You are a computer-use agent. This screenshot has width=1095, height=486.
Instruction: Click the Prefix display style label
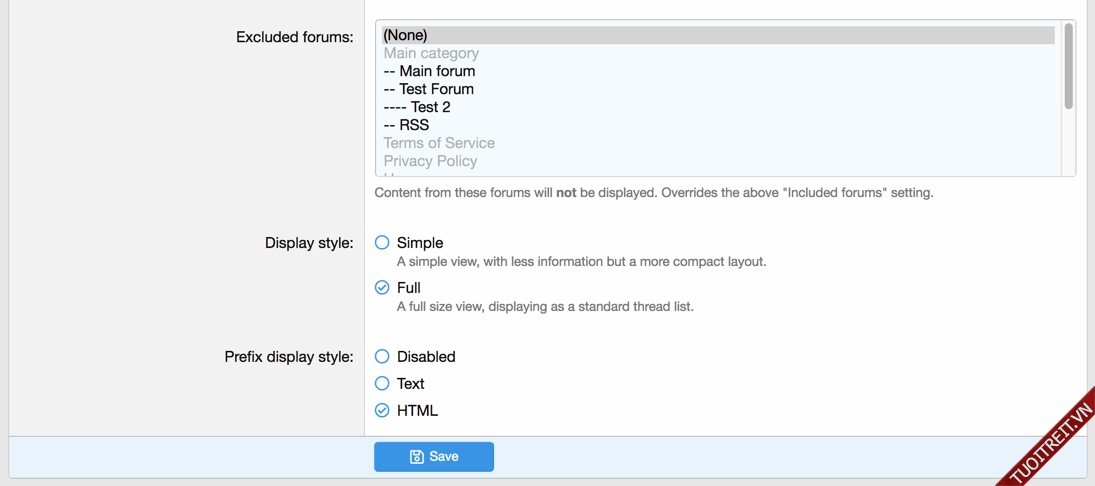click(x=288, y=356)
